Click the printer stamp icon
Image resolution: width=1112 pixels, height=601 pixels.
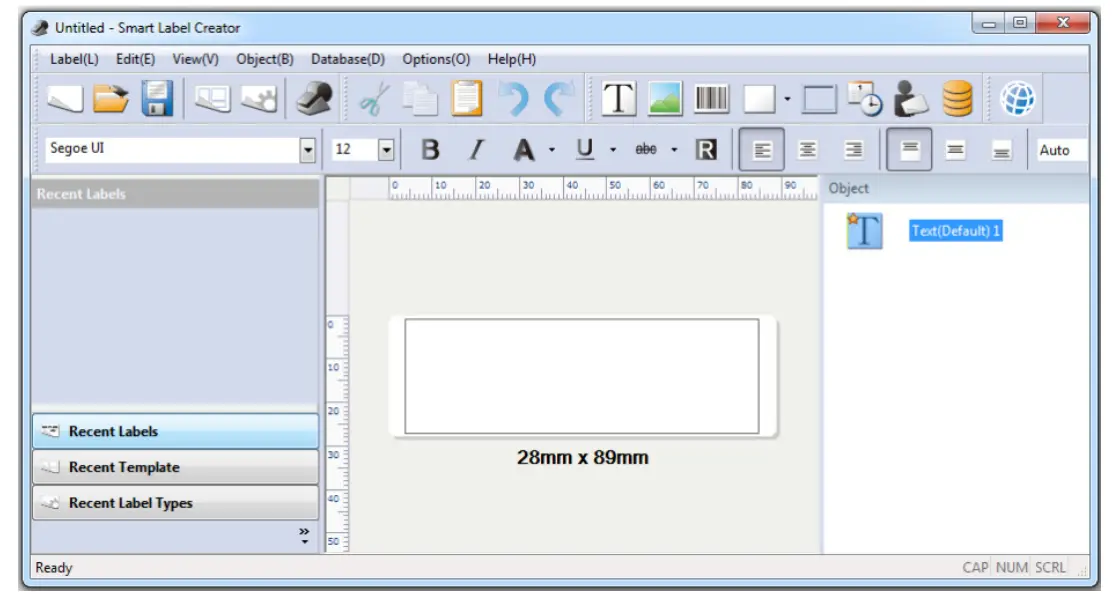[x=315, y=99]
